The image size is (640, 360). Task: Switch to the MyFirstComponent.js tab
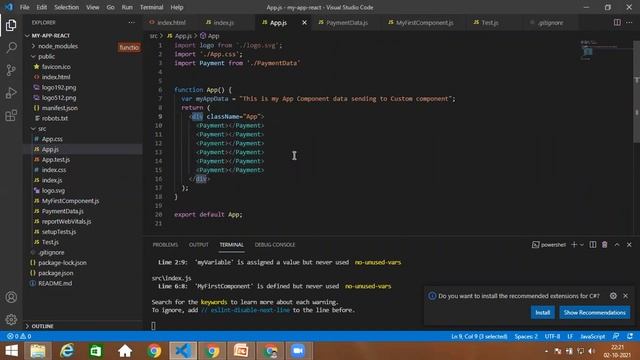424,23
